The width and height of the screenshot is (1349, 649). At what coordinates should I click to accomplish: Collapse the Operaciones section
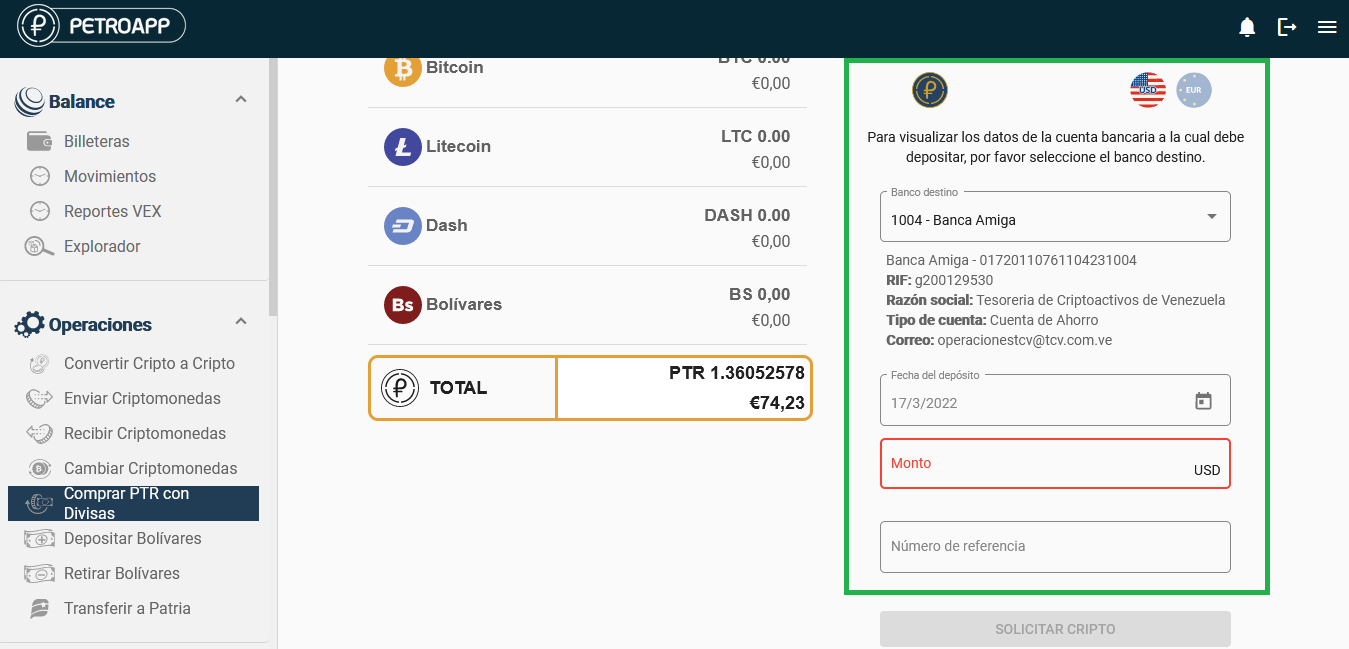click(x=240, y=322)
